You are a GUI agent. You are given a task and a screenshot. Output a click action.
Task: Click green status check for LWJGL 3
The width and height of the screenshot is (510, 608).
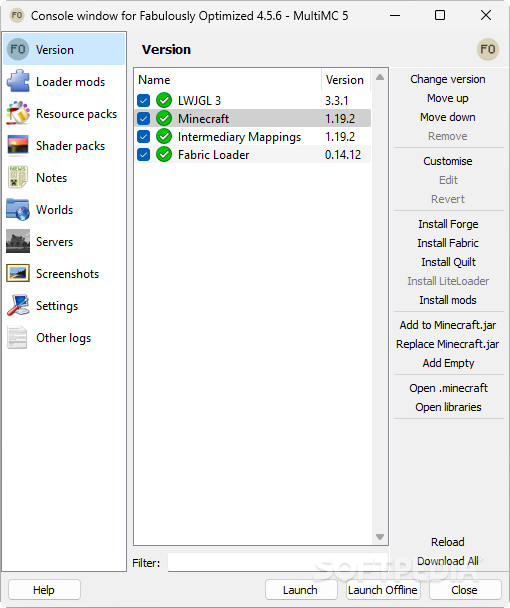pyautogui.click(x=164, y=100)
